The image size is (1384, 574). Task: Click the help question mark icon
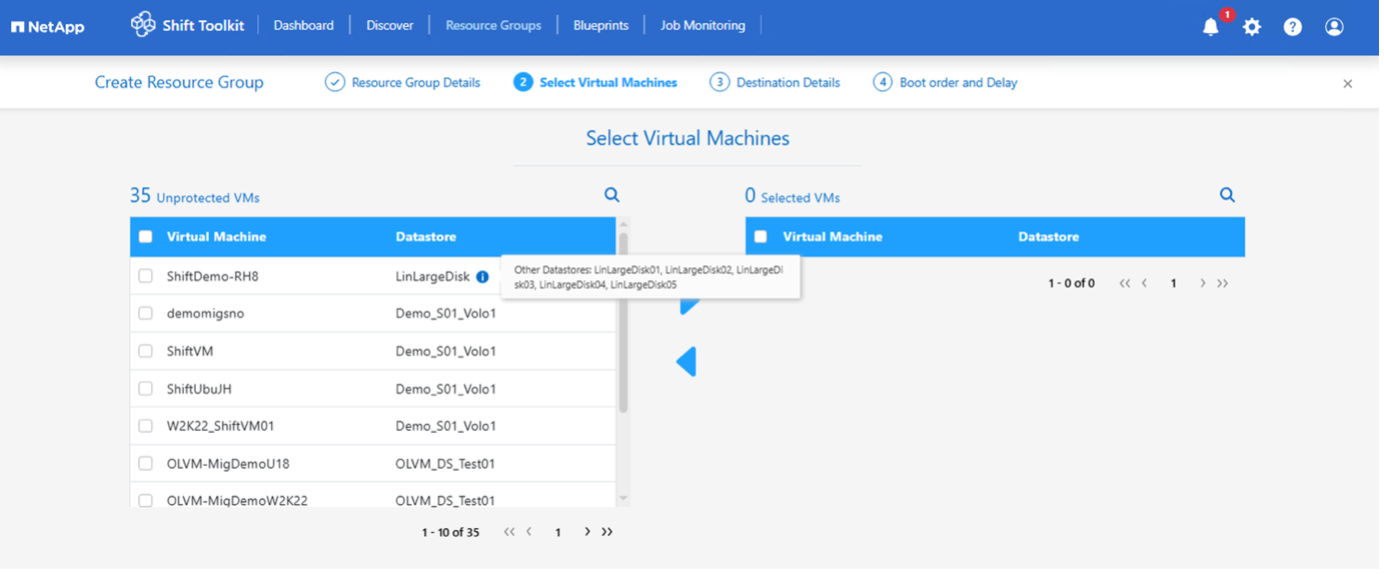point(1293,27)
